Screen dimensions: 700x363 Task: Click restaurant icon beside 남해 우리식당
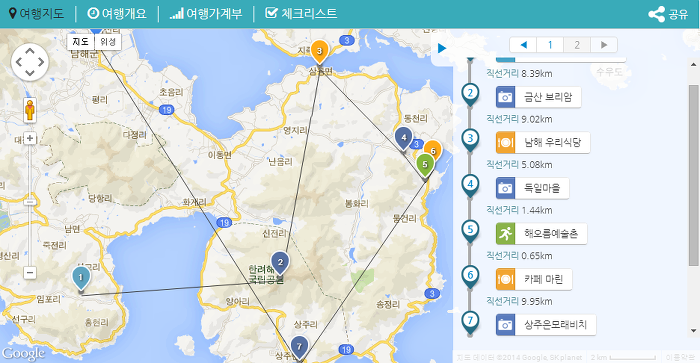coord(505,143)
